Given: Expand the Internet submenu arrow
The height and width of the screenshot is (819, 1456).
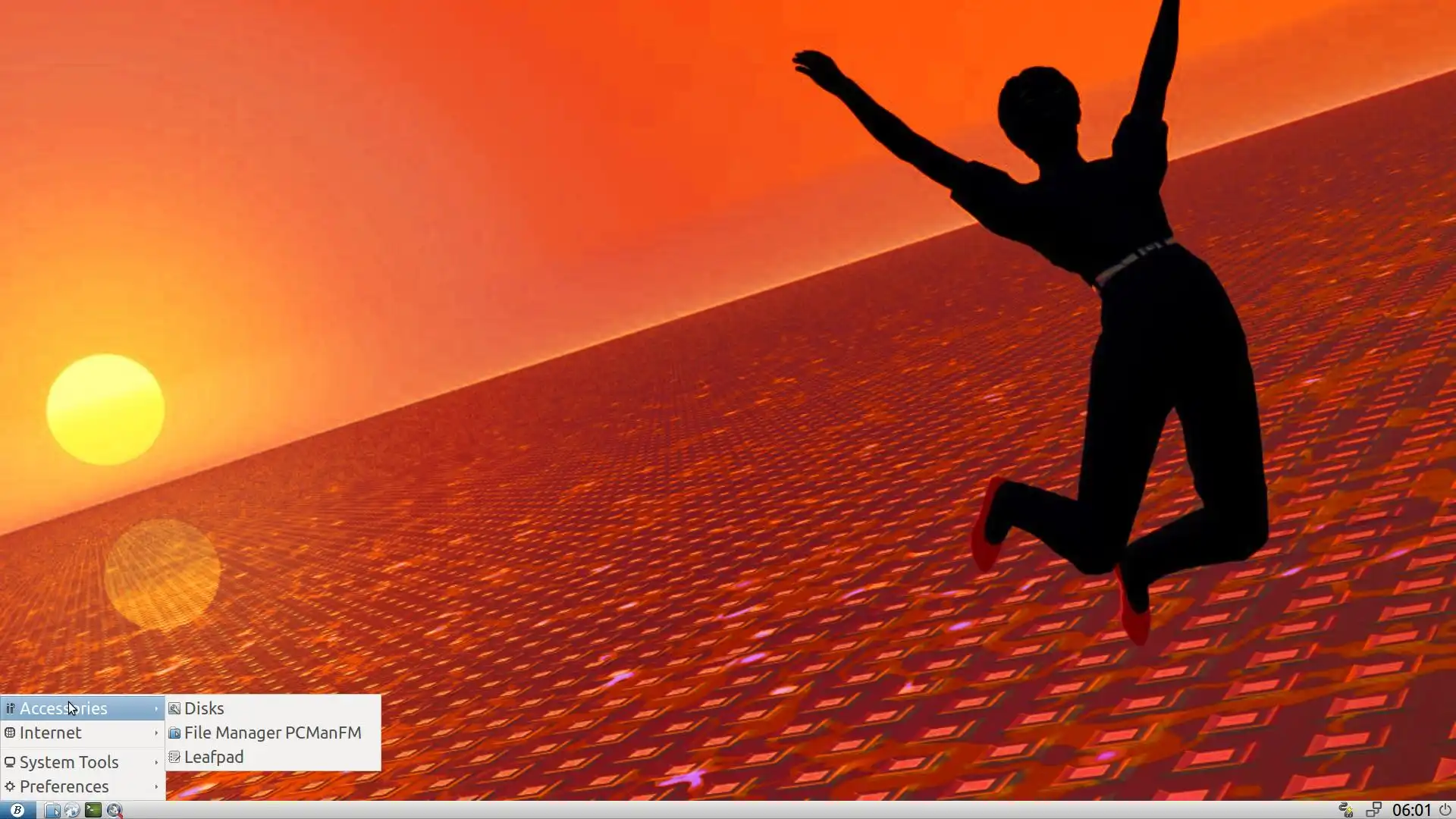Looking at the screenshot, I should pos(156,733).
